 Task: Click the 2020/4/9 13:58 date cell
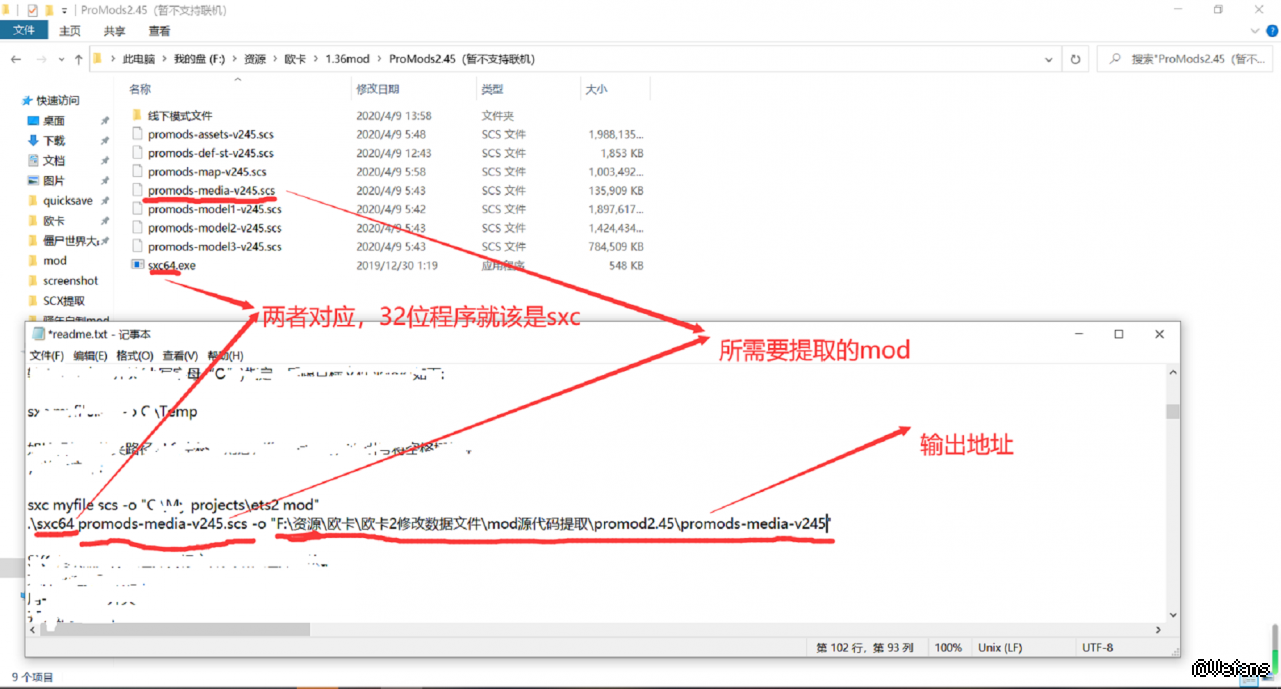click(394, 116)
